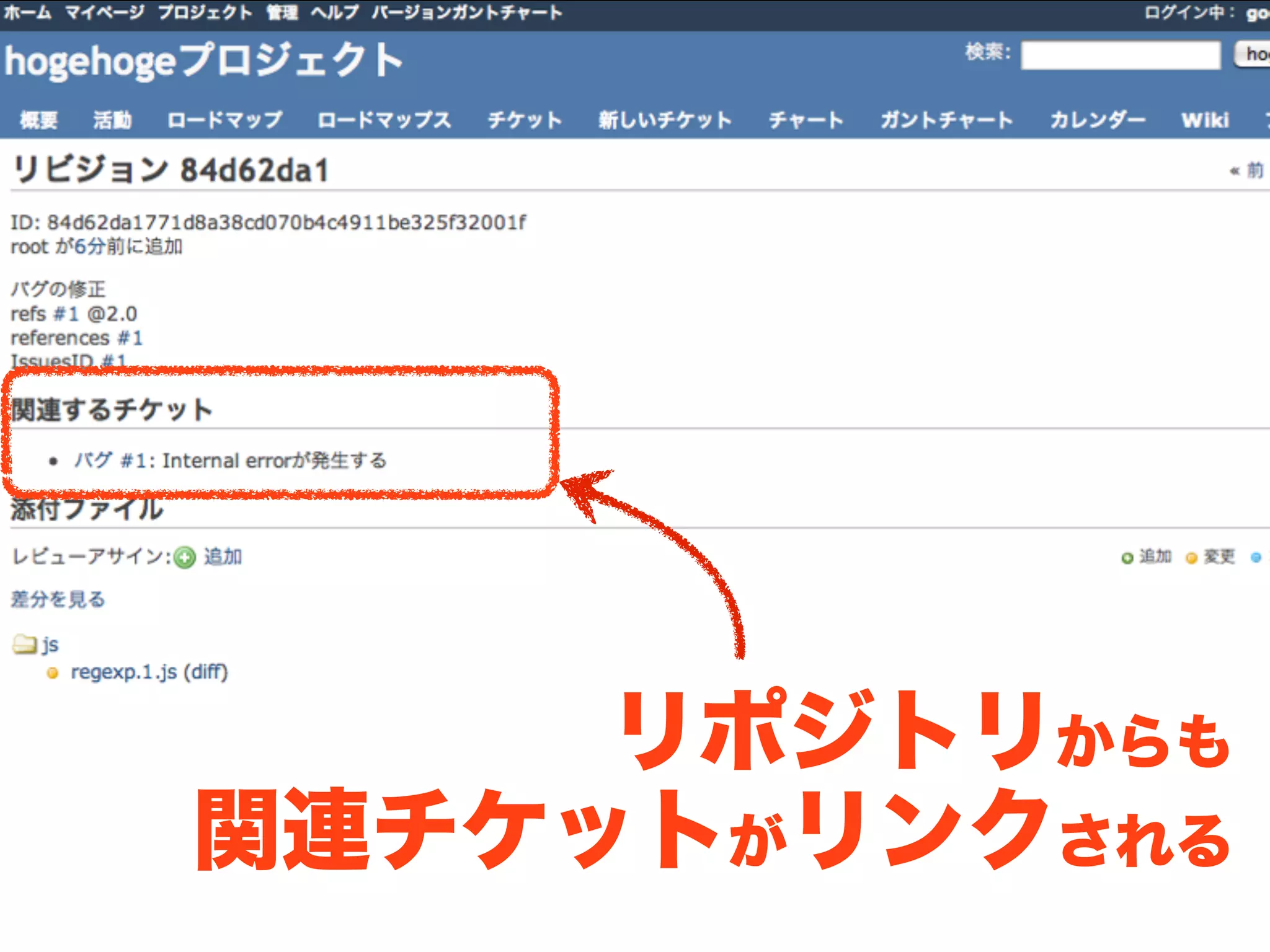Screen dimensions: 1270x952
Task: Open the project jump dropdown beside search
Action: pos(1252,55)
